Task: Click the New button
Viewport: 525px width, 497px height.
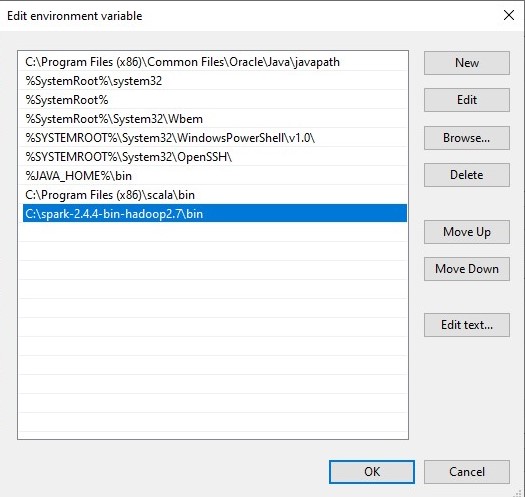Action: (467, 63)
